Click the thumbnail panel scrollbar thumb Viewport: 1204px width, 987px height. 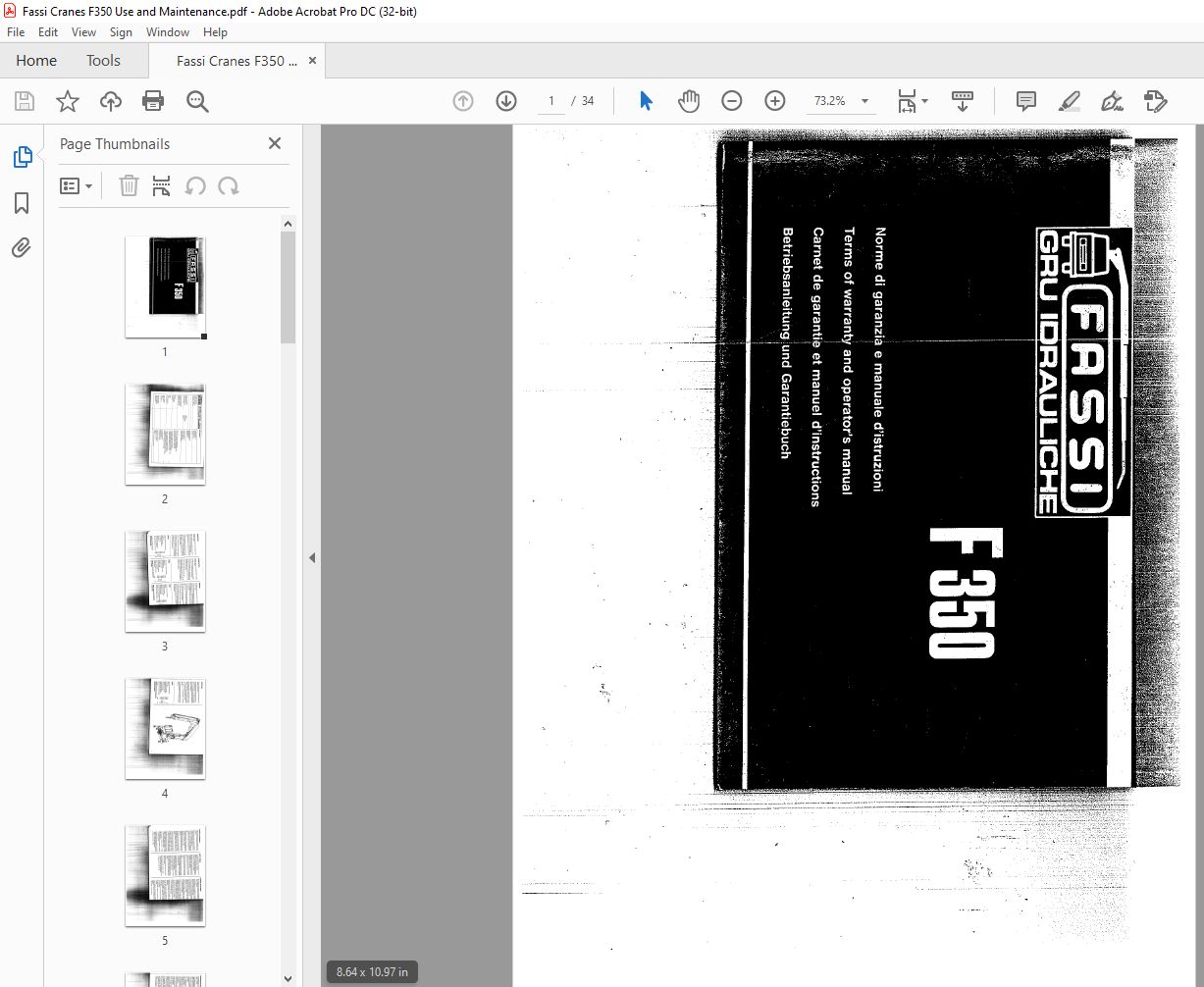(288, 287)
